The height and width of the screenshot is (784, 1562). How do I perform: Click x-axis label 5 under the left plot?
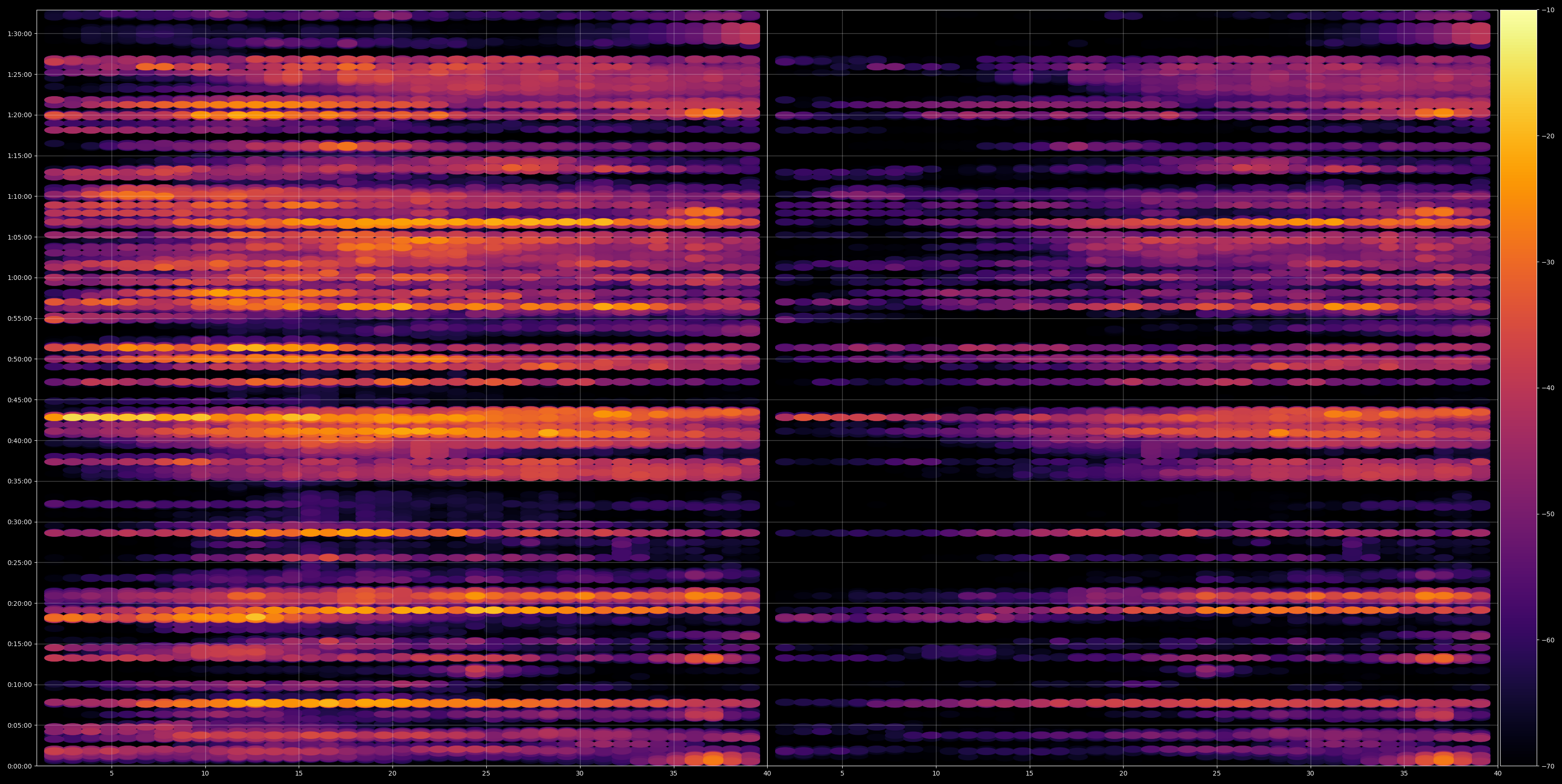point(112,774)
